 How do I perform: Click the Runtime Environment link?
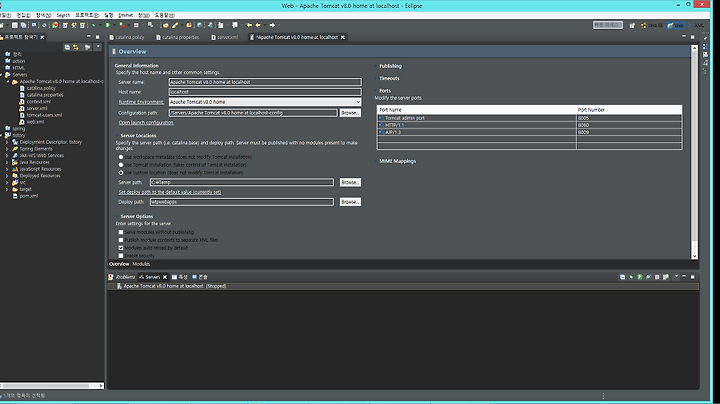pos(141,102)
